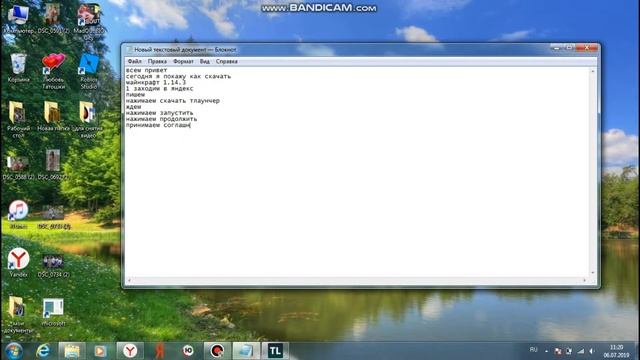
Task: Open Windows Media Player from taskbar
Action: point(100,351)
